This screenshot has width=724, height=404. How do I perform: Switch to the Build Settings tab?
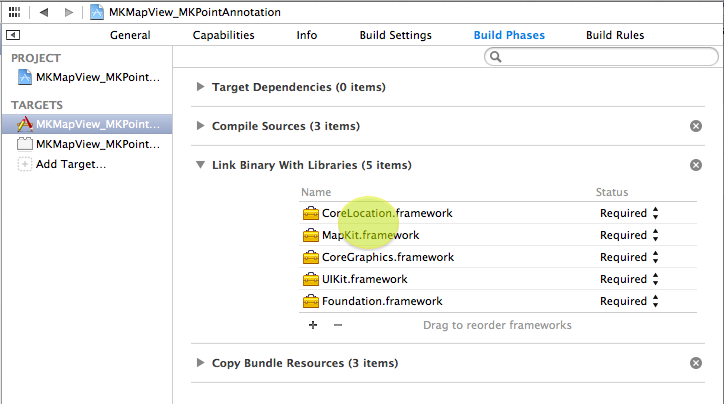click(x=395, y=35)
